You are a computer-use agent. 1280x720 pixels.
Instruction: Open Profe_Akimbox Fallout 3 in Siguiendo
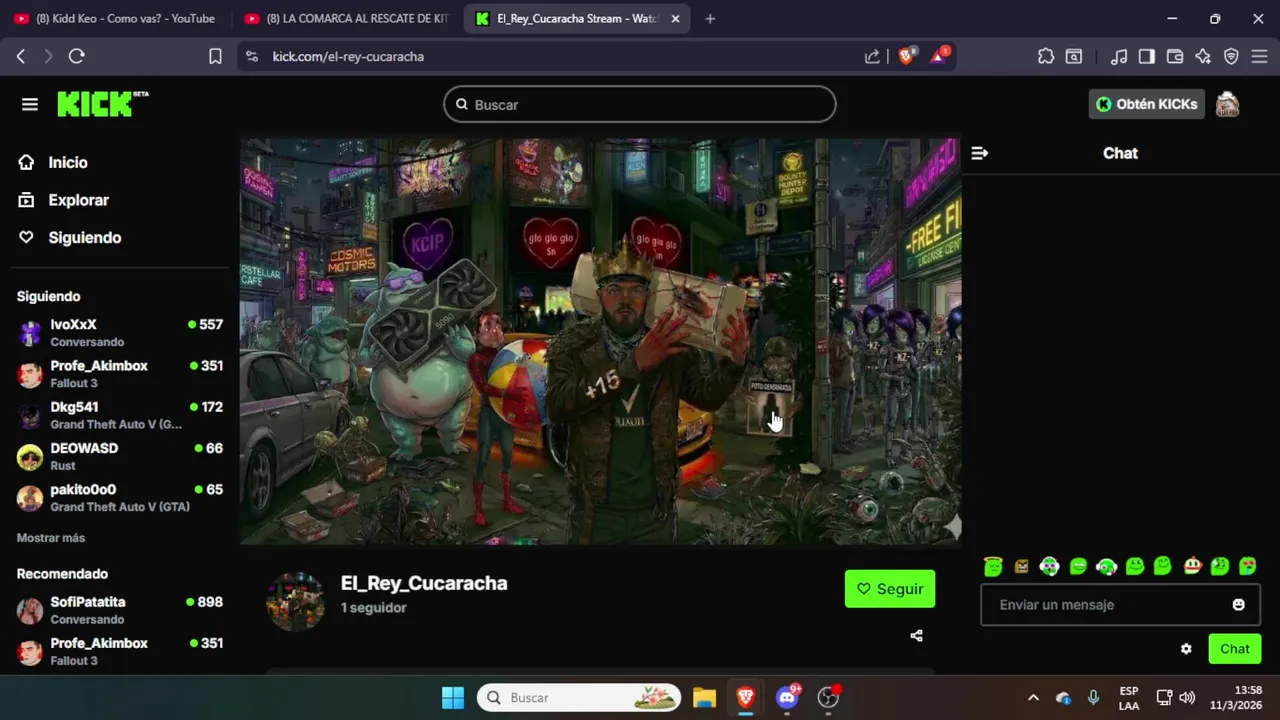120,374
